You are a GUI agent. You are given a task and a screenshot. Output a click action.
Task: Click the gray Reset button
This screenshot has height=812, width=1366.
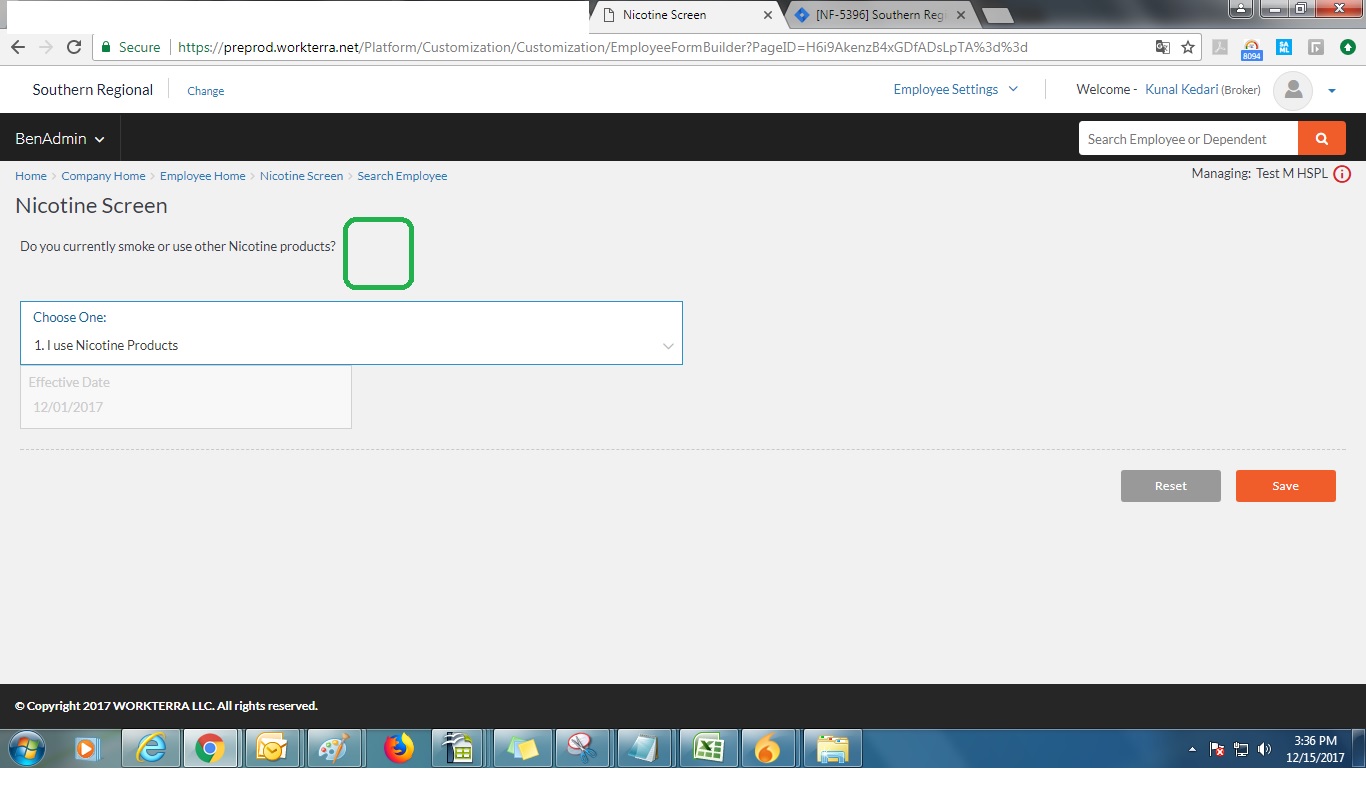[1170, 486]
